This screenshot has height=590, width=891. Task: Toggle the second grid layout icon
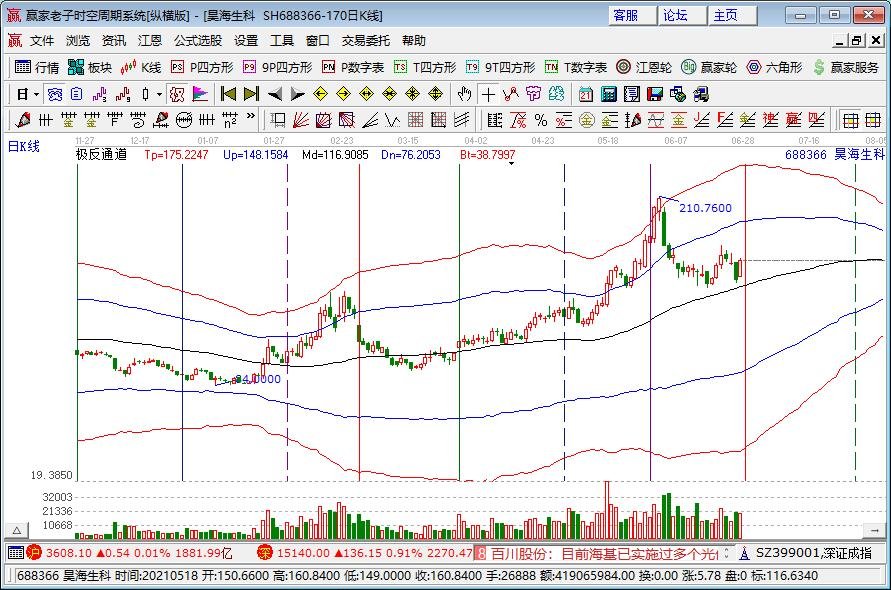(873, 121)
